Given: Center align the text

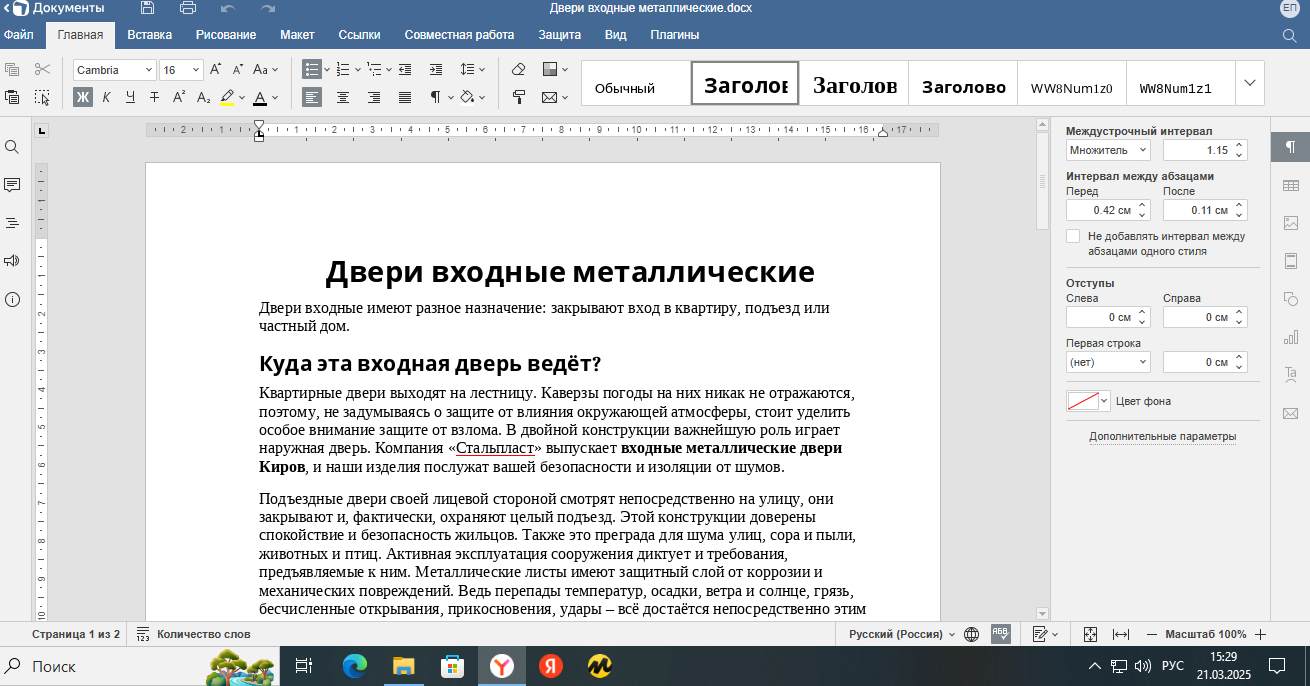Looking at the screenshot, I should [x=343, y=97].
